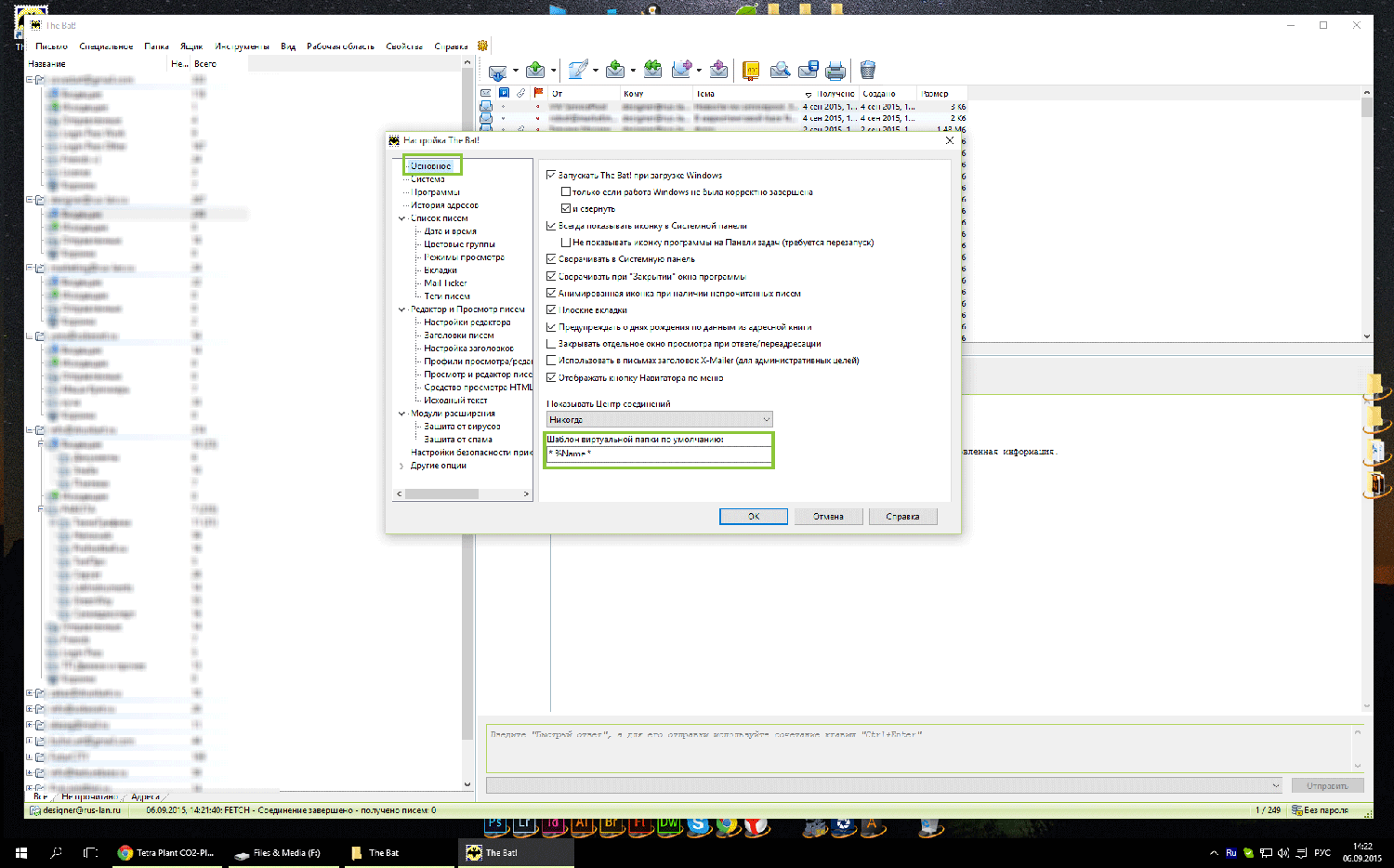Click the Reply to all toolbar icon
Screen dimensions: 1394x868
(653, 70)
